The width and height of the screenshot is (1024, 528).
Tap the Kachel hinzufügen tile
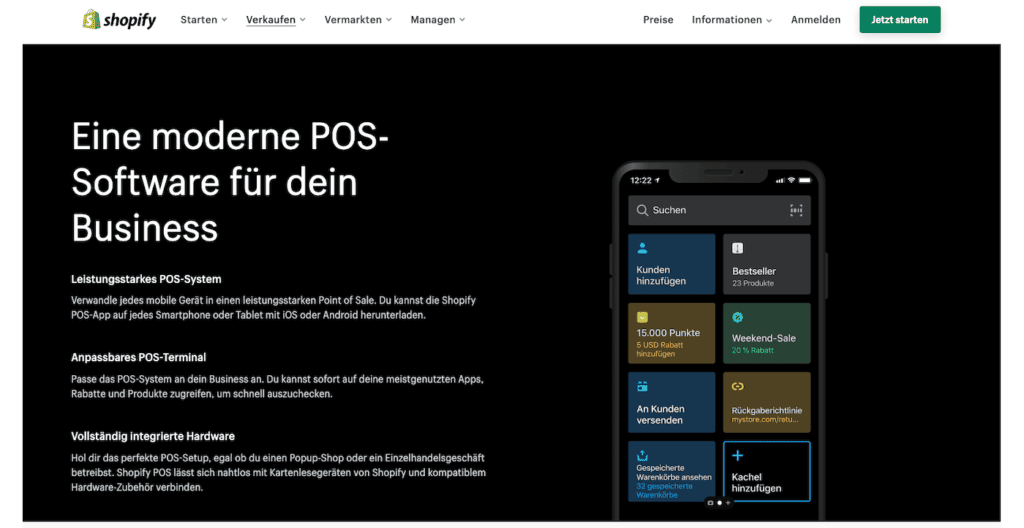click(767, 471)
